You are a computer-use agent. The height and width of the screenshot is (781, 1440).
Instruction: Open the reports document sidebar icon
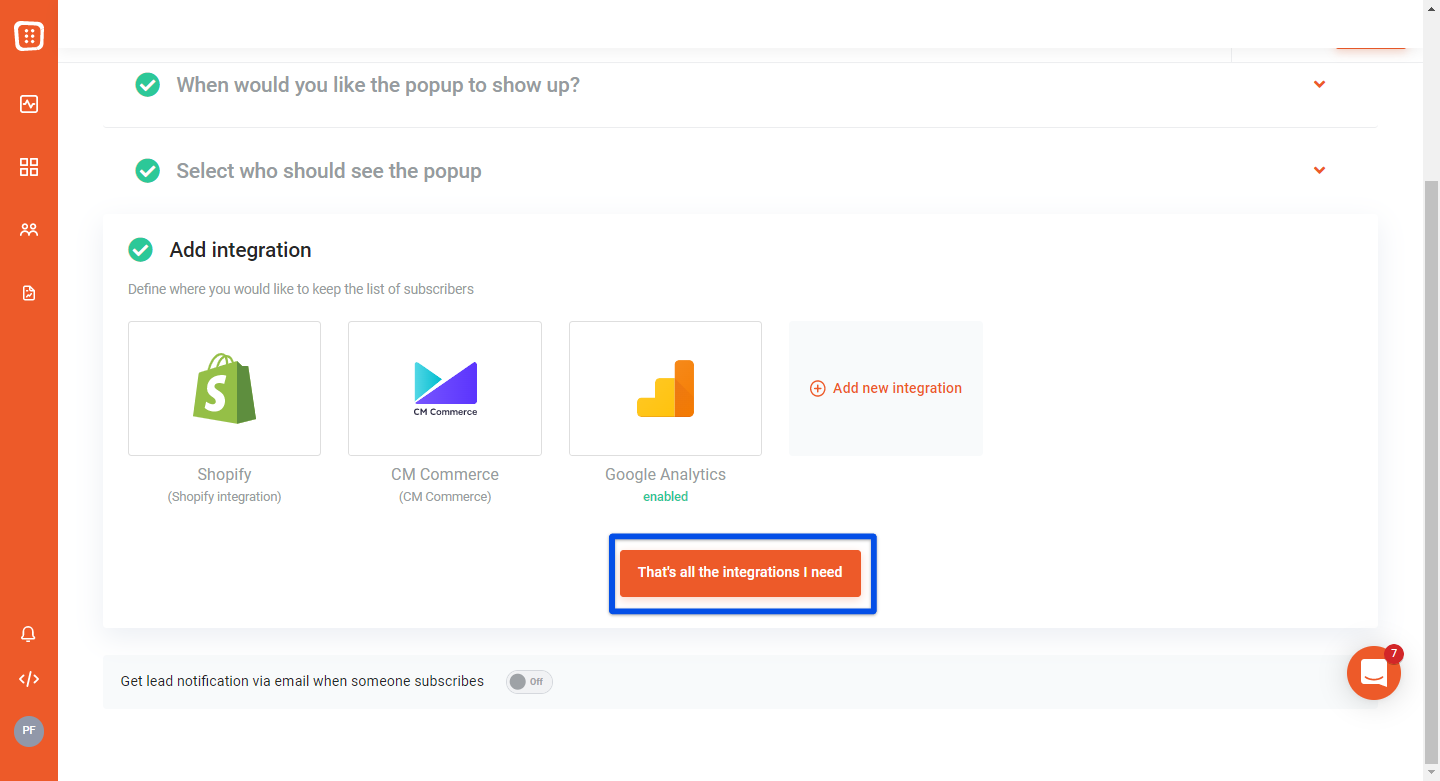pos(29,293)
